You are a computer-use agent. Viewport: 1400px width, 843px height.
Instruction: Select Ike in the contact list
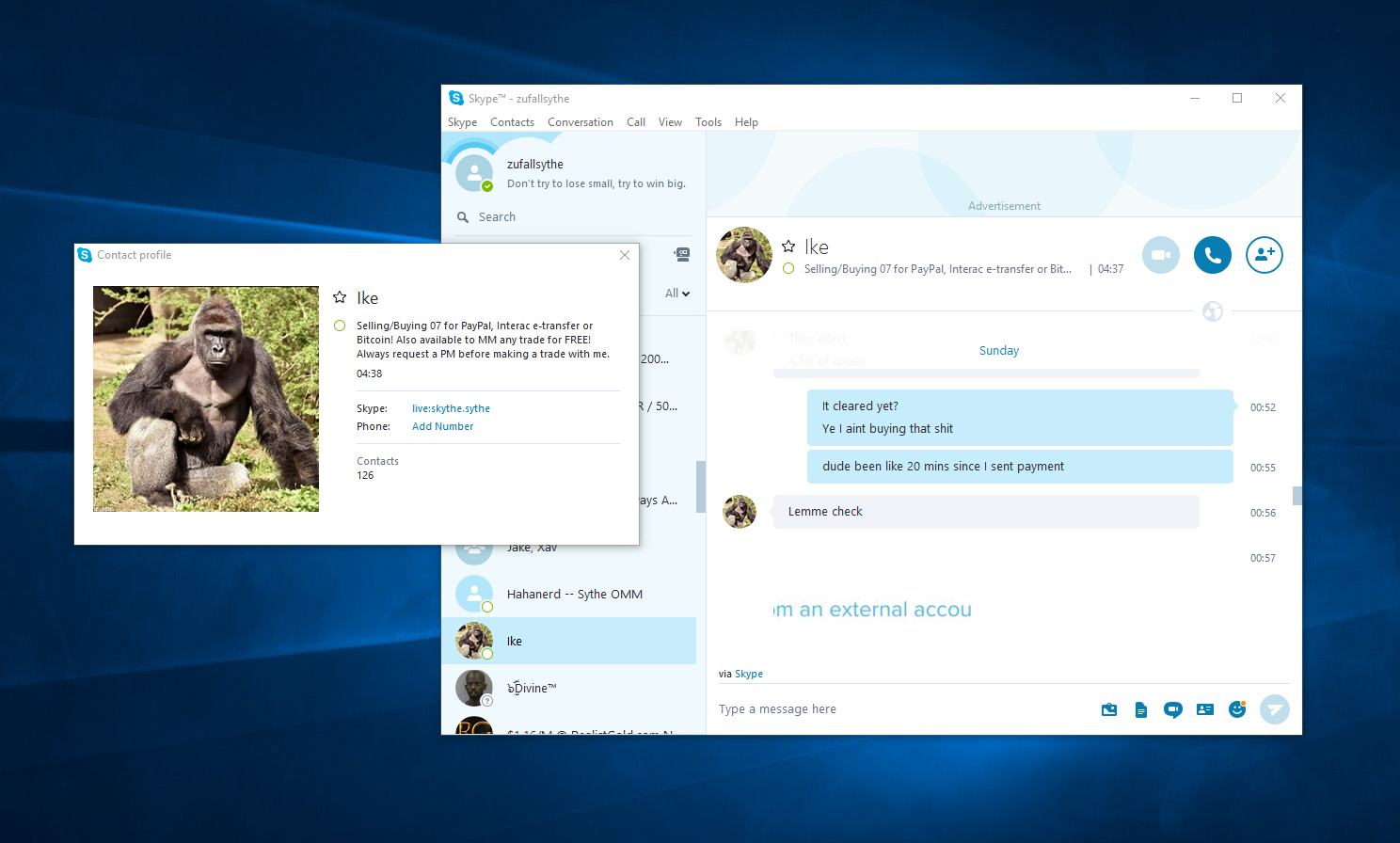(x=568, y=641)
